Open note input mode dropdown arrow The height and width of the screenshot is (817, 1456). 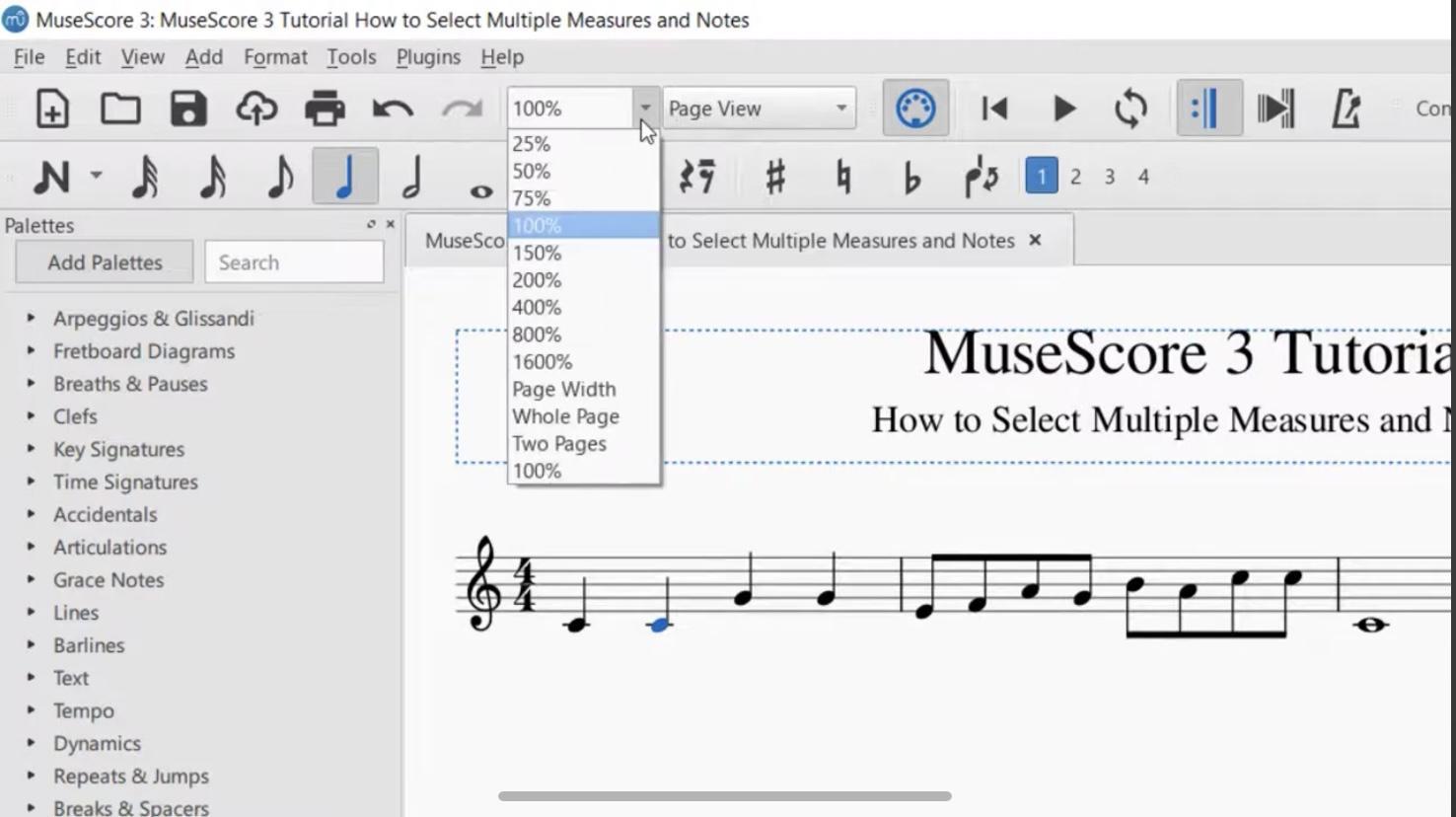pos(96,176)
